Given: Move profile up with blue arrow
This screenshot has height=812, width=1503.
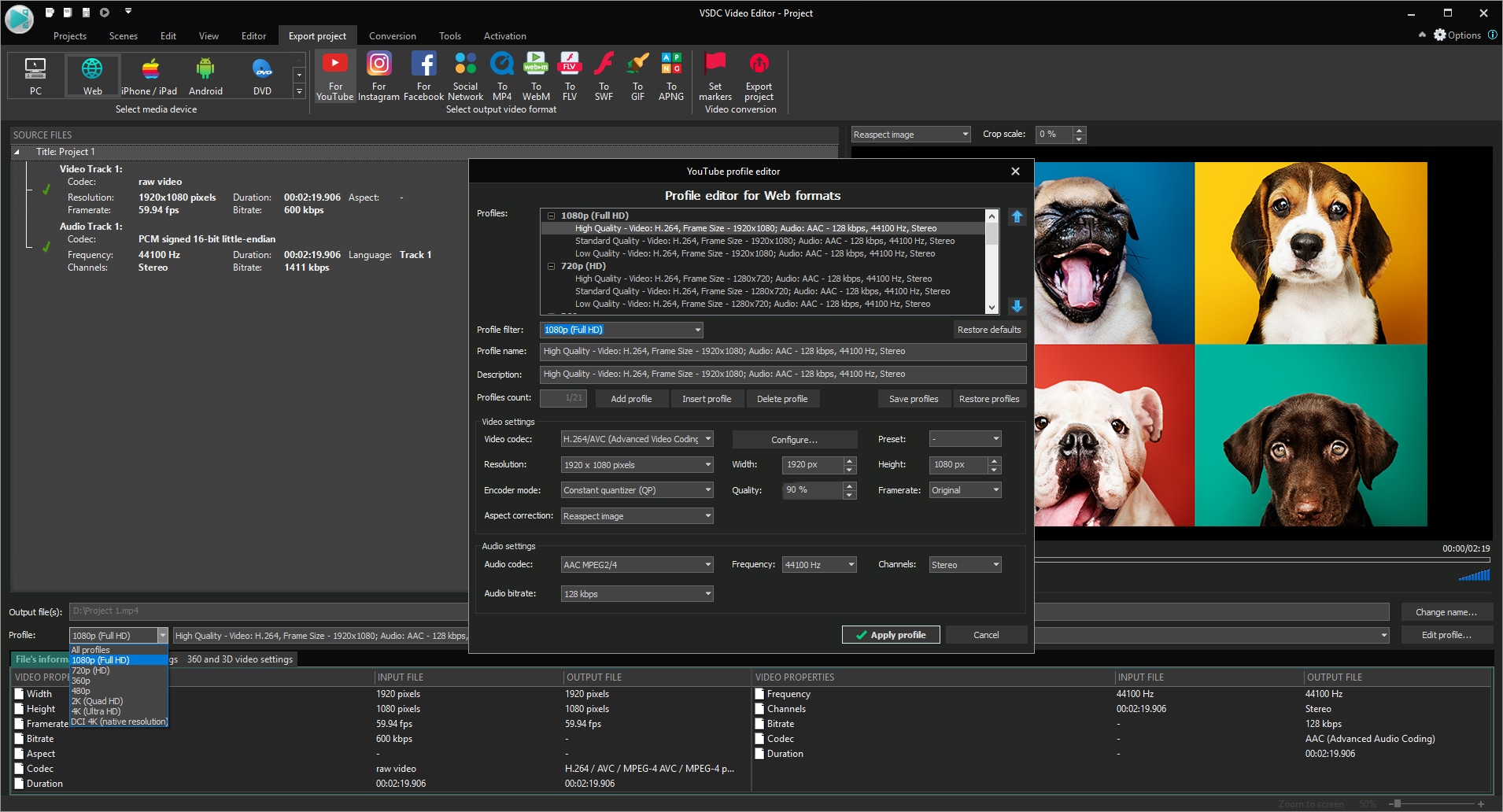Looking at the screenshot, I should click(x=1017, y=216).
